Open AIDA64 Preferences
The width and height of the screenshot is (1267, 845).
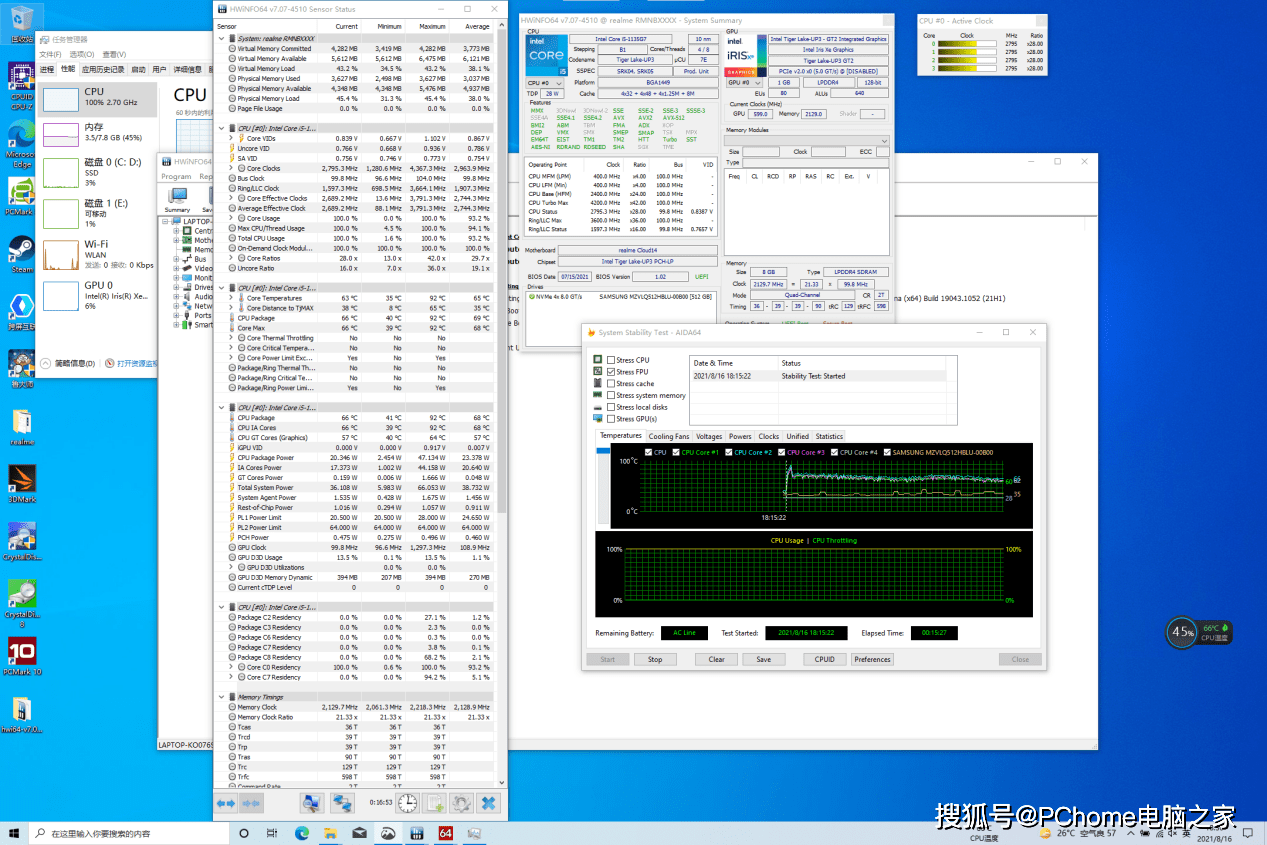pos(872,659)
